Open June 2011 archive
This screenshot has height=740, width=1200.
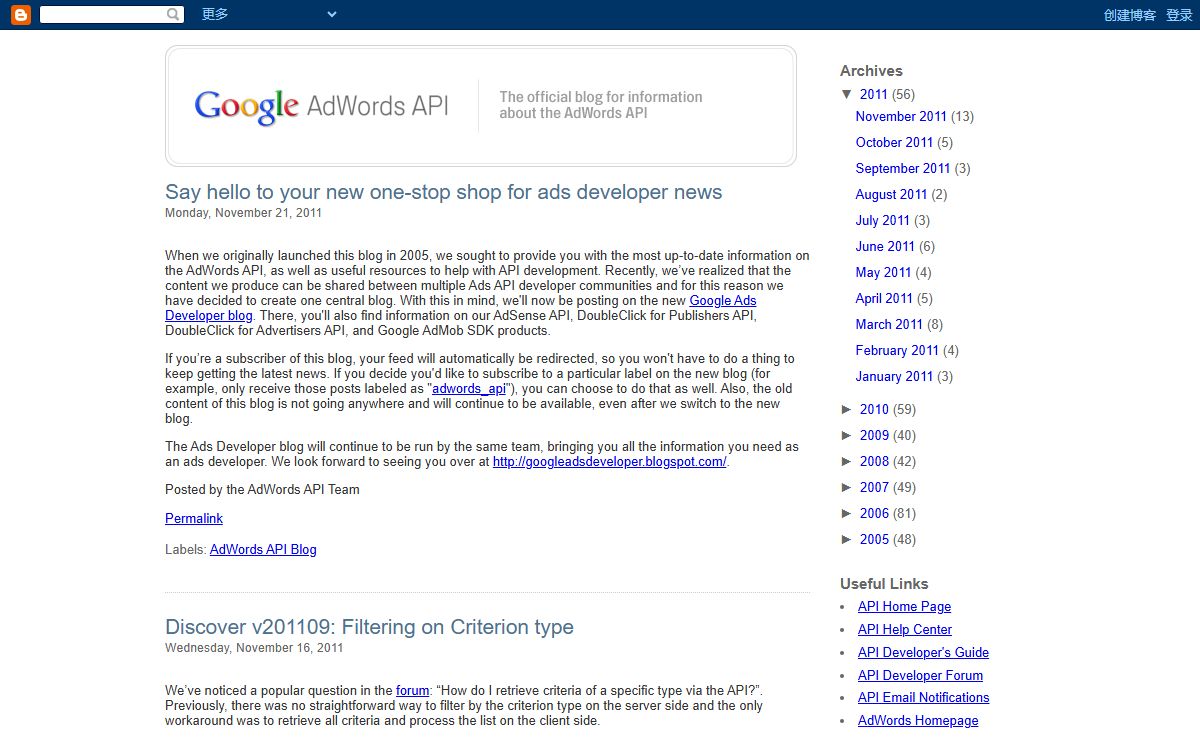coord(886,246)
